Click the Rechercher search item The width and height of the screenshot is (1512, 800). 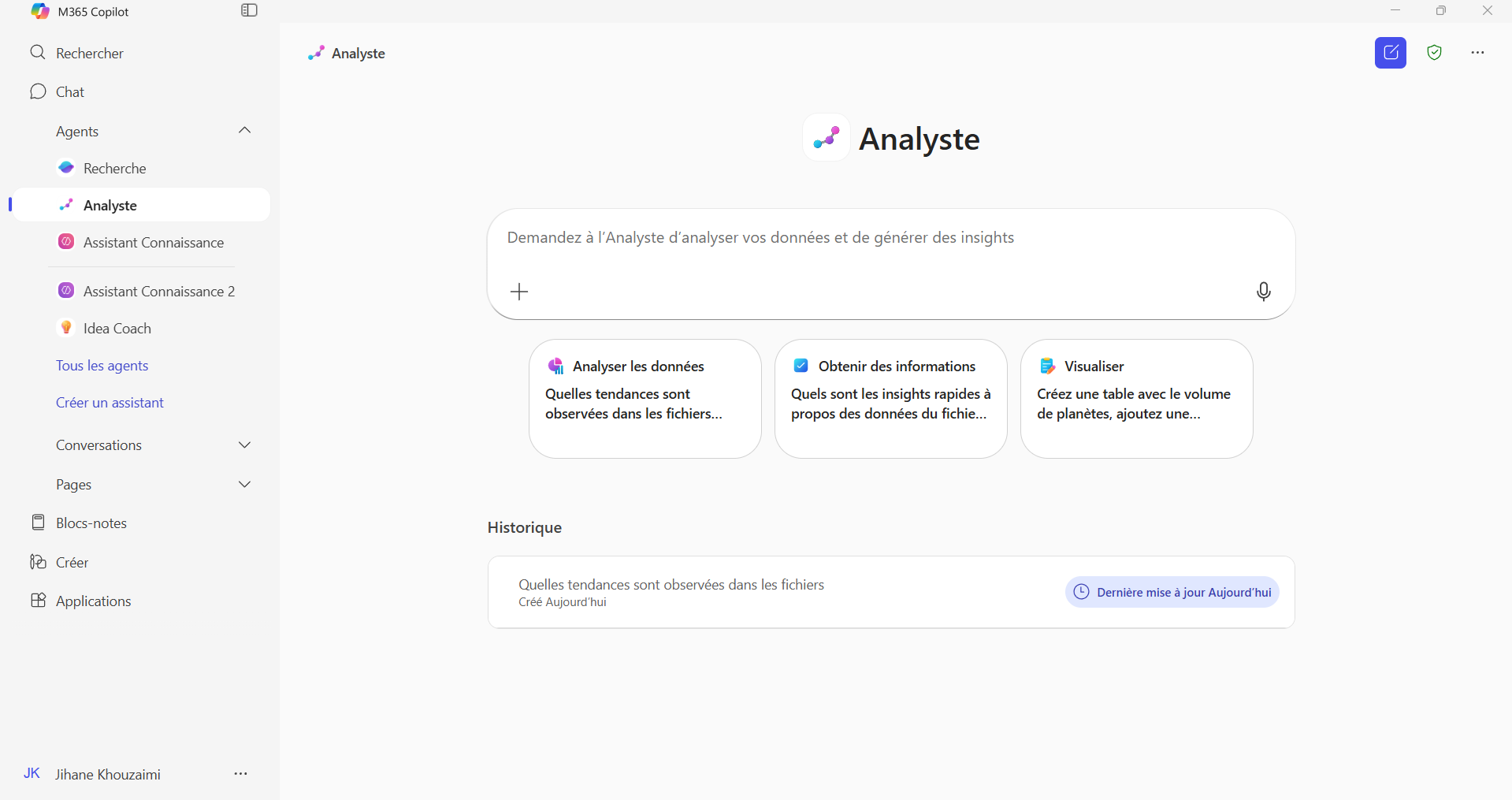coord(90,53)
